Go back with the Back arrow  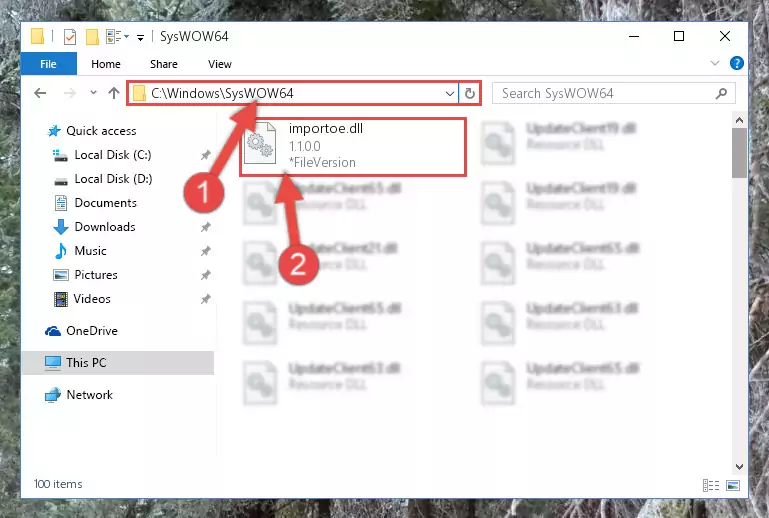tap(40, 93)
